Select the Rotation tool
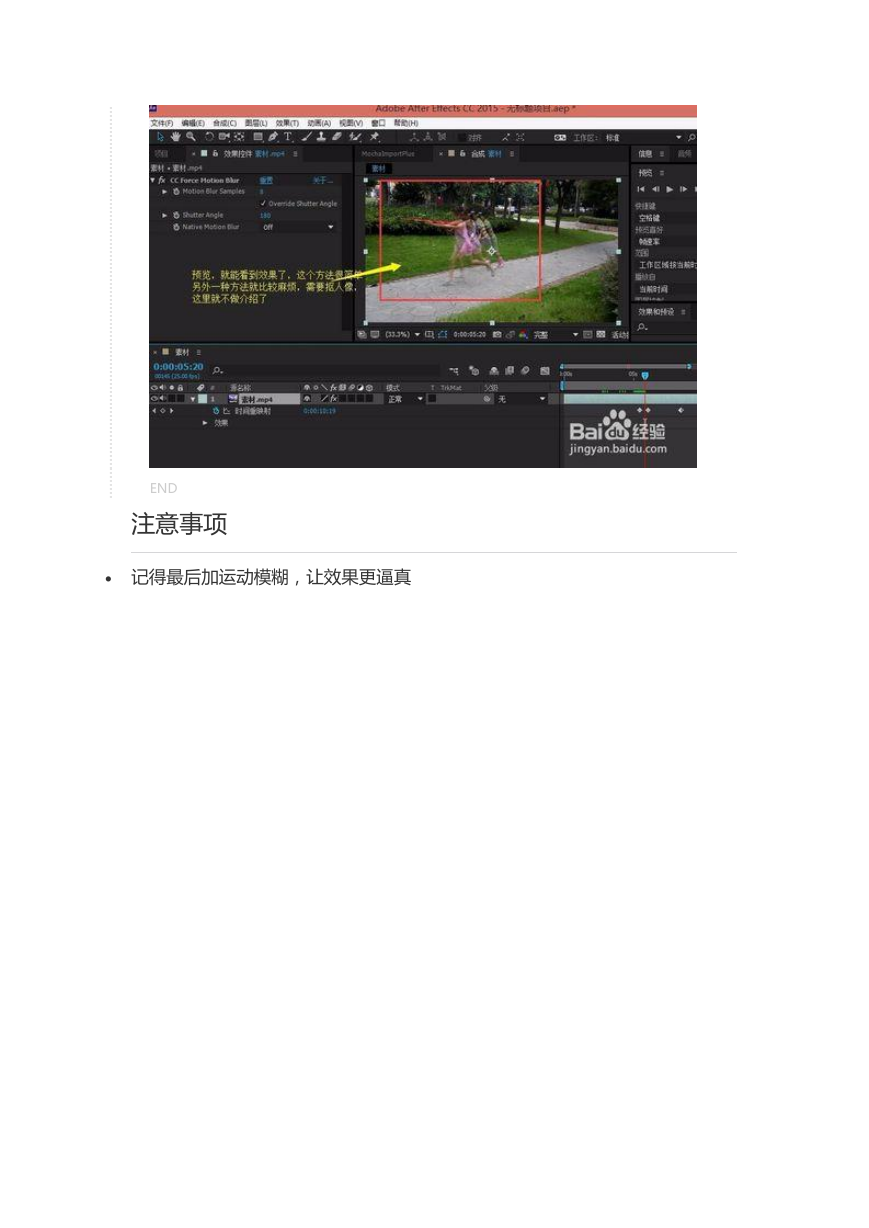869x1228 pixels. (209, 137)
